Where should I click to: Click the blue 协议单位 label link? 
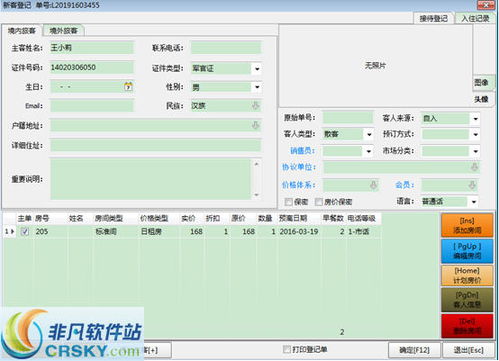click(299, 167)
